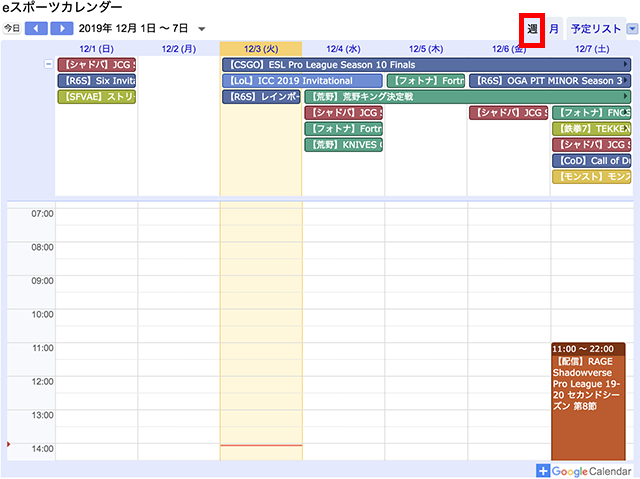Click the 今日 (today) button
Screen dimensions: 640x479
pyautogui.click(x=12, y=29)
